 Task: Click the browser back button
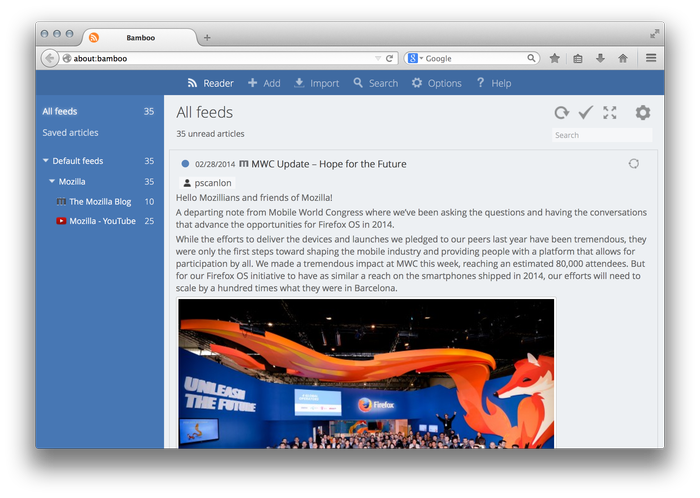pyautogui.click(x=50, y=58)
